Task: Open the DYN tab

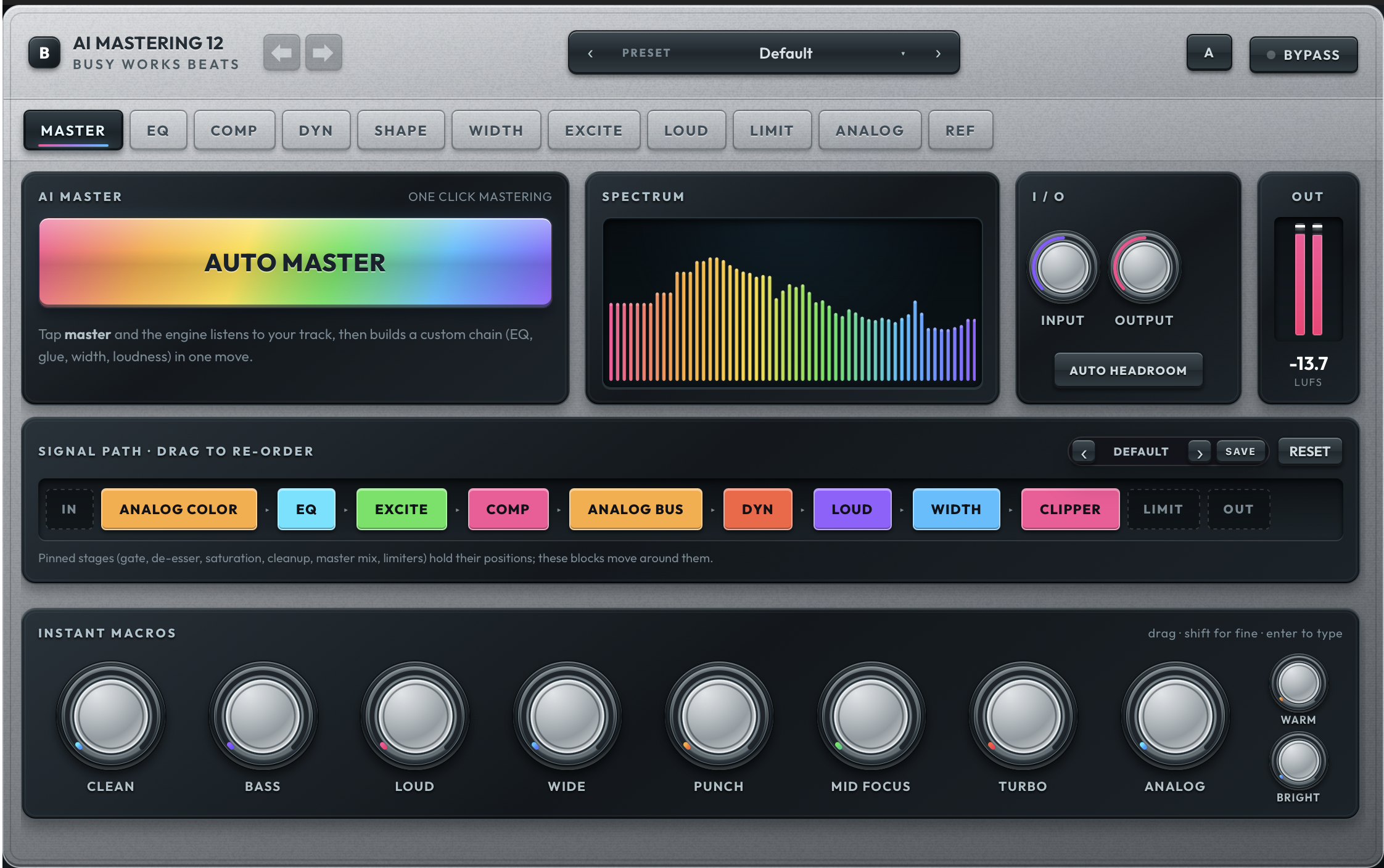Action: 316,130
